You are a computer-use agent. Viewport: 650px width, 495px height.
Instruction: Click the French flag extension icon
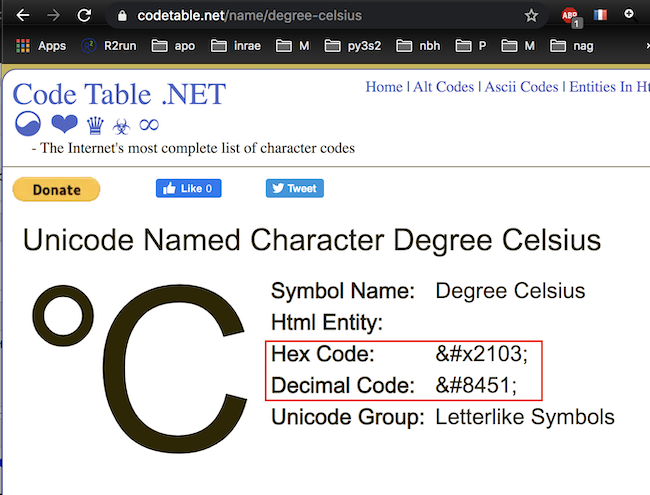pos(599,16)
